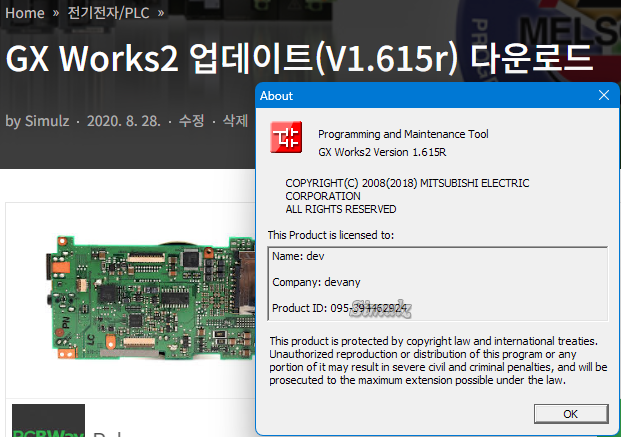621x437 pixels.
Task: Click the 'This Product is licensed to:' label
Action: click(331, 235)
